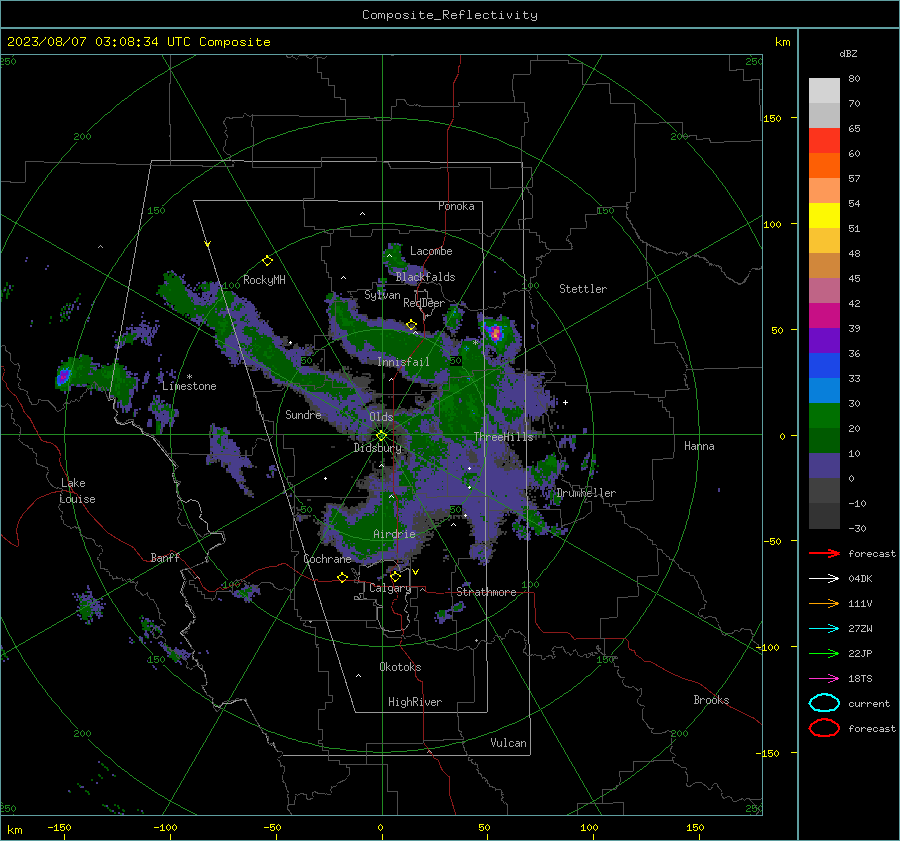Pick the orange 60 dBZ color swatch
The image size is (900, 841).
(824, 165)
